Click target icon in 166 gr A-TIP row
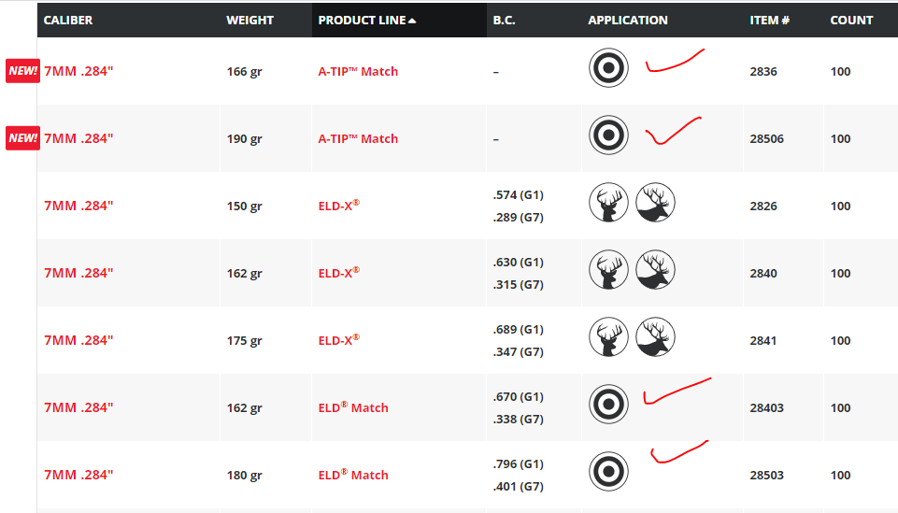The image size is (898, 513). pos(608,71)
